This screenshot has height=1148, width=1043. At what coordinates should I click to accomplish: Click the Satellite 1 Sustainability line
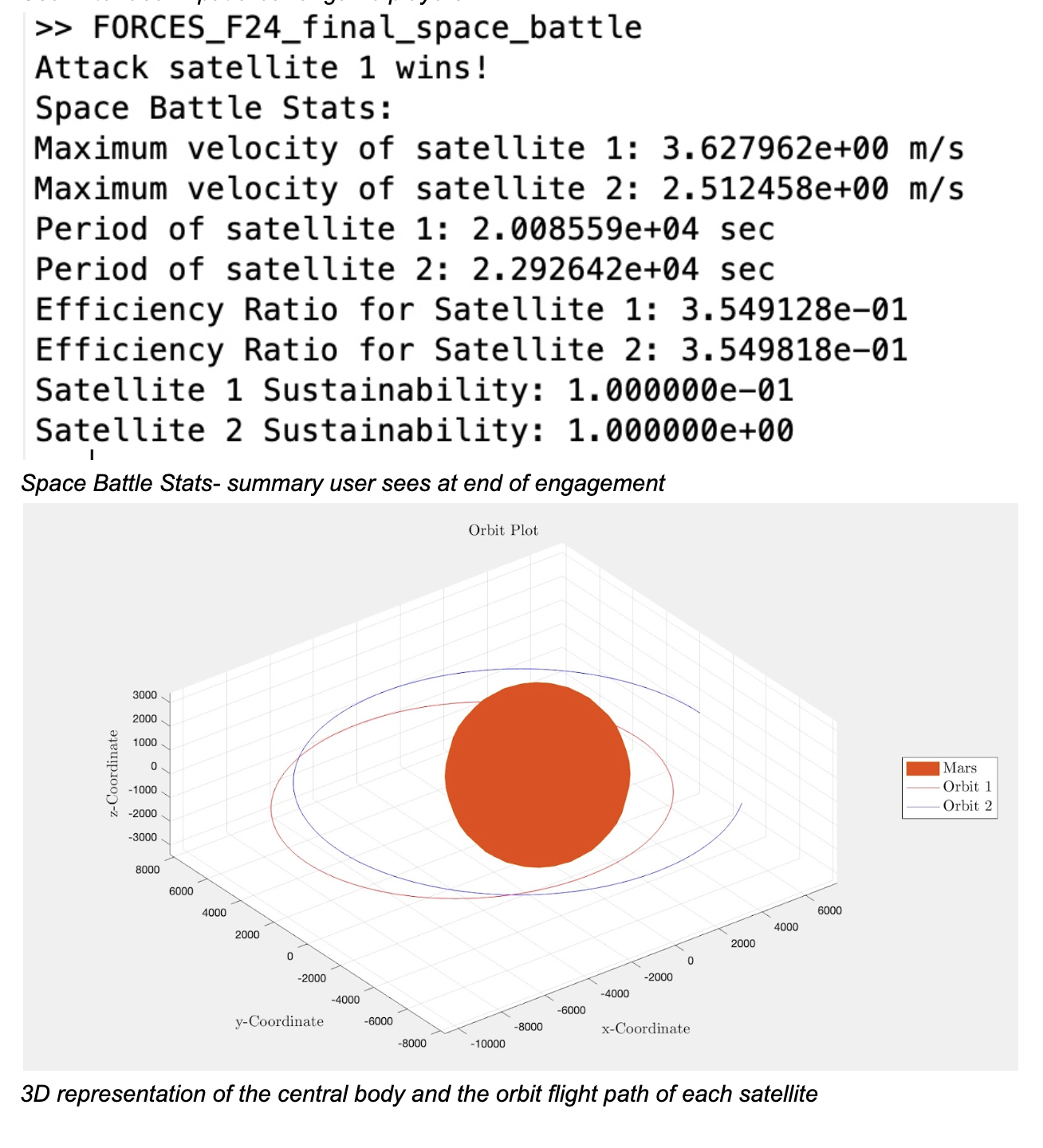pos(415,391)
